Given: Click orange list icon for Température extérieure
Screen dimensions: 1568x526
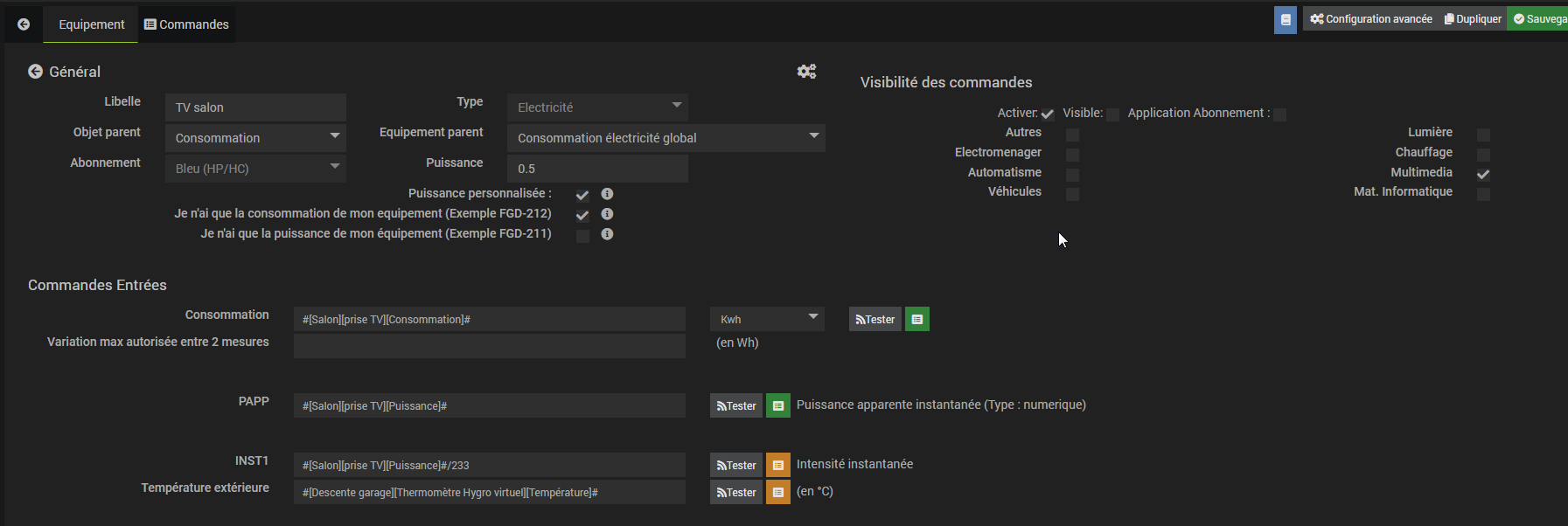Looking at the screenshot, I should (x=777, y=493).
